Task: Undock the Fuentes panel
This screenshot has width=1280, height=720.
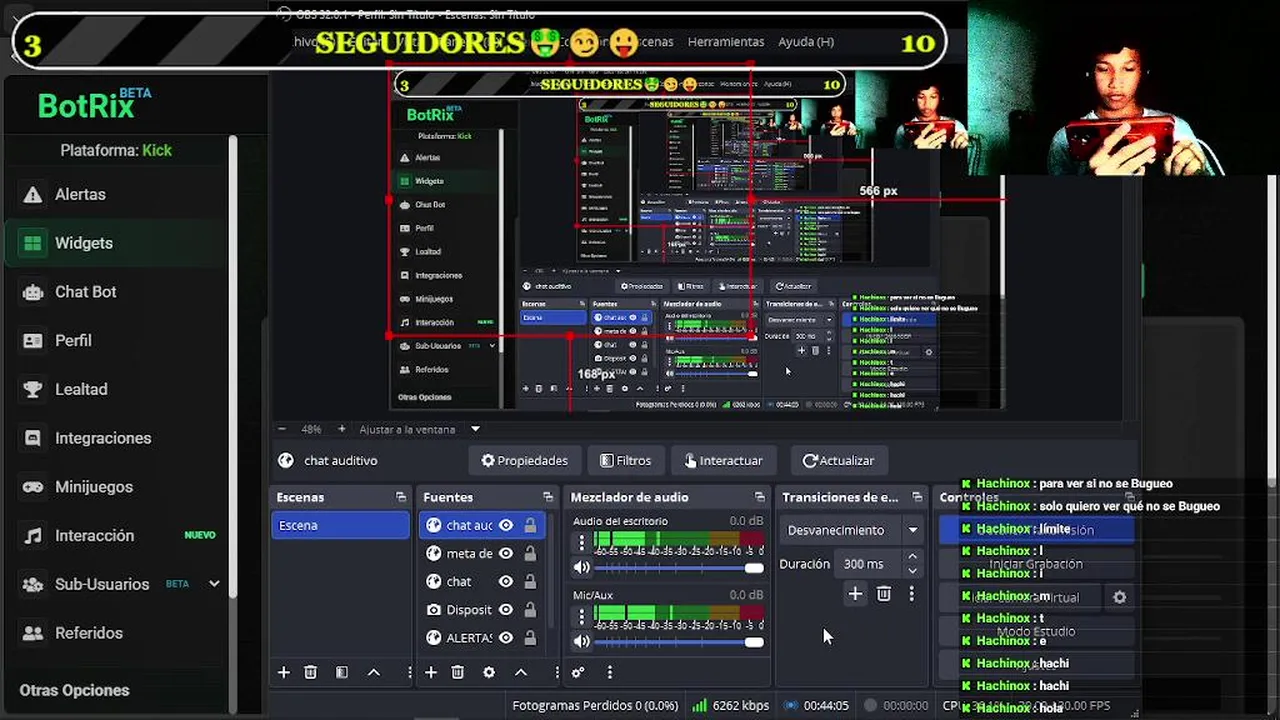Action: [548, 497]
